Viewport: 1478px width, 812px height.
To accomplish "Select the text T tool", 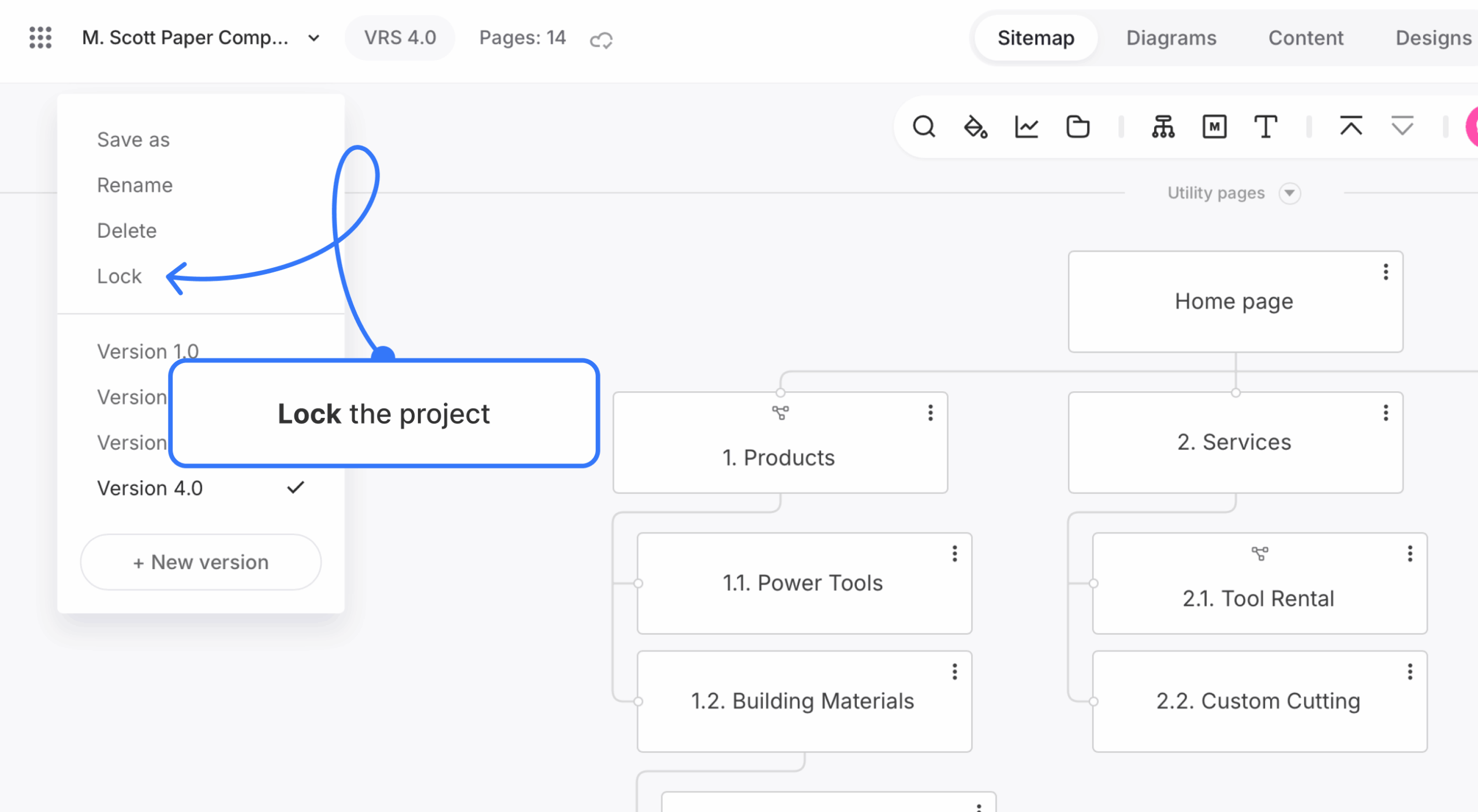I will pos(1266,126).
